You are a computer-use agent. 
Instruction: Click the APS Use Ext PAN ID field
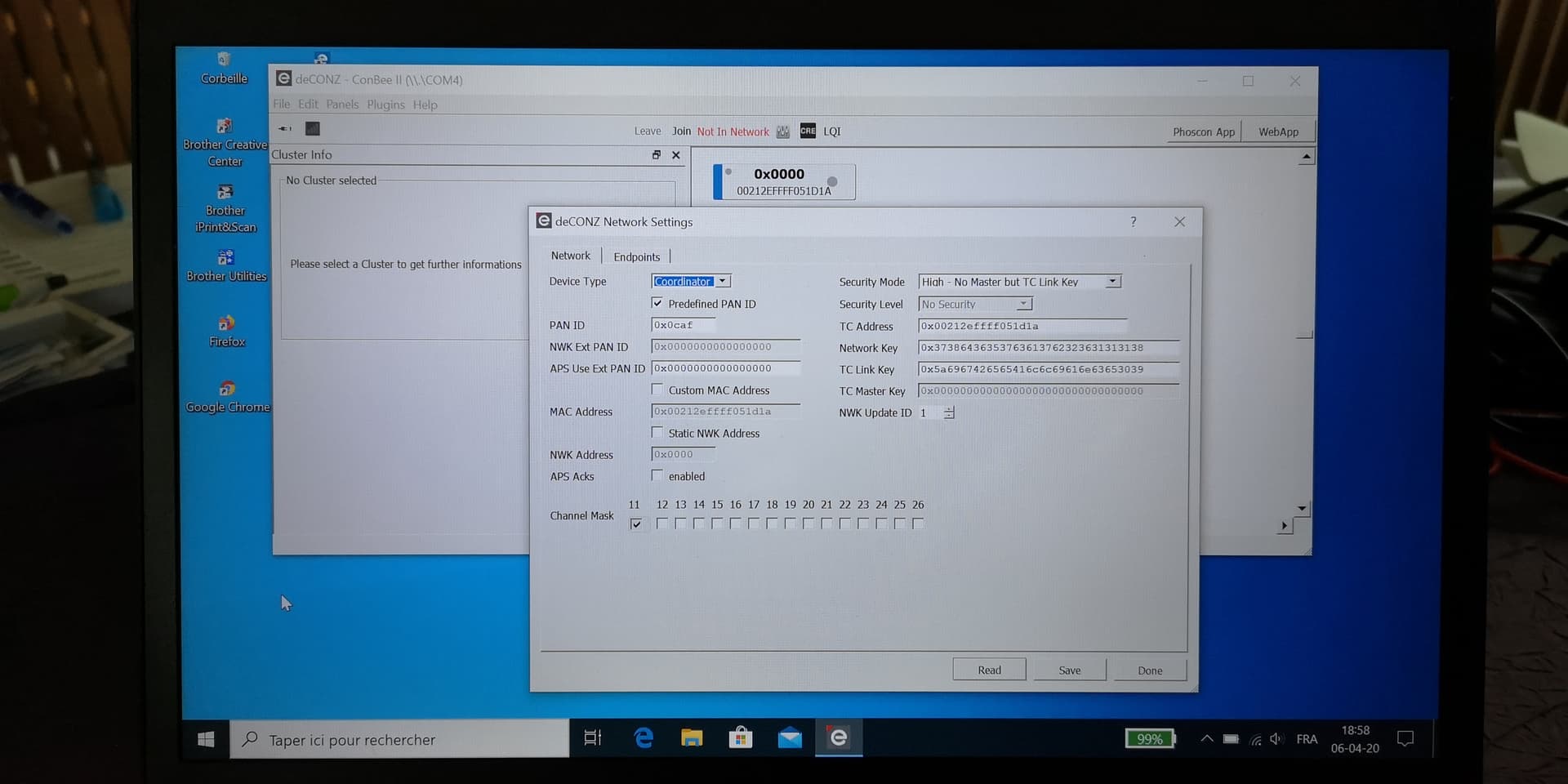(x=726, y=367)
